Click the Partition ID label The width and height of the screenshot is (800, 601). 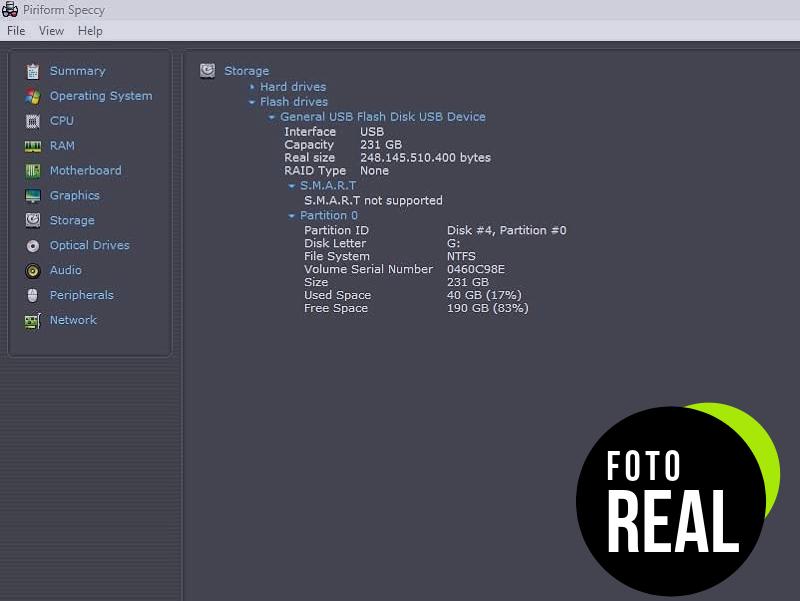click(x=336, y=230)
